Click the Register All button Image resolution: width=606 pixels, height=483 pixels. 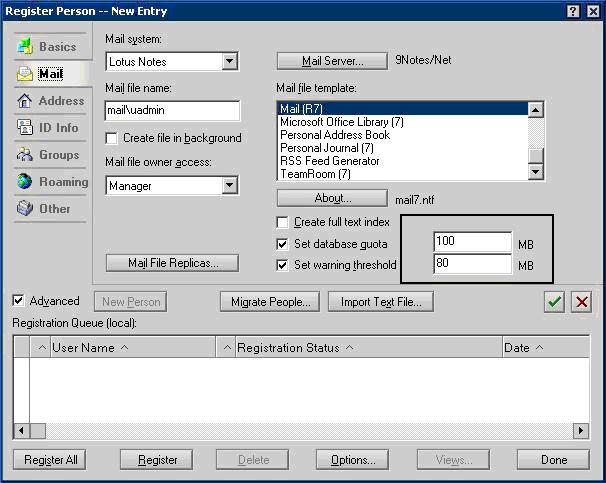(50, 460)
